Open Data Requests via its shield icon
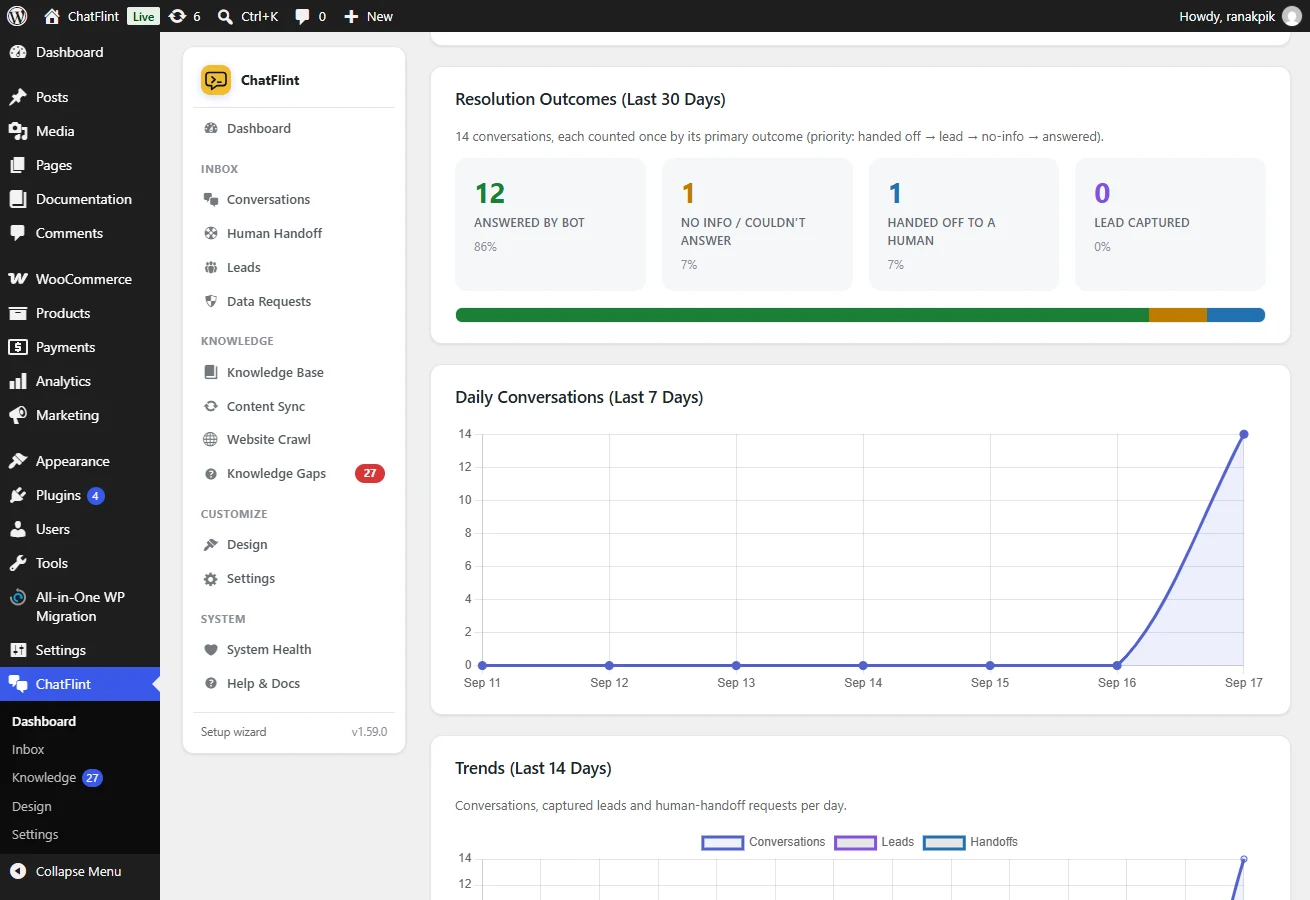Viewport: 1310px width, 900px height. click(211, 301)
